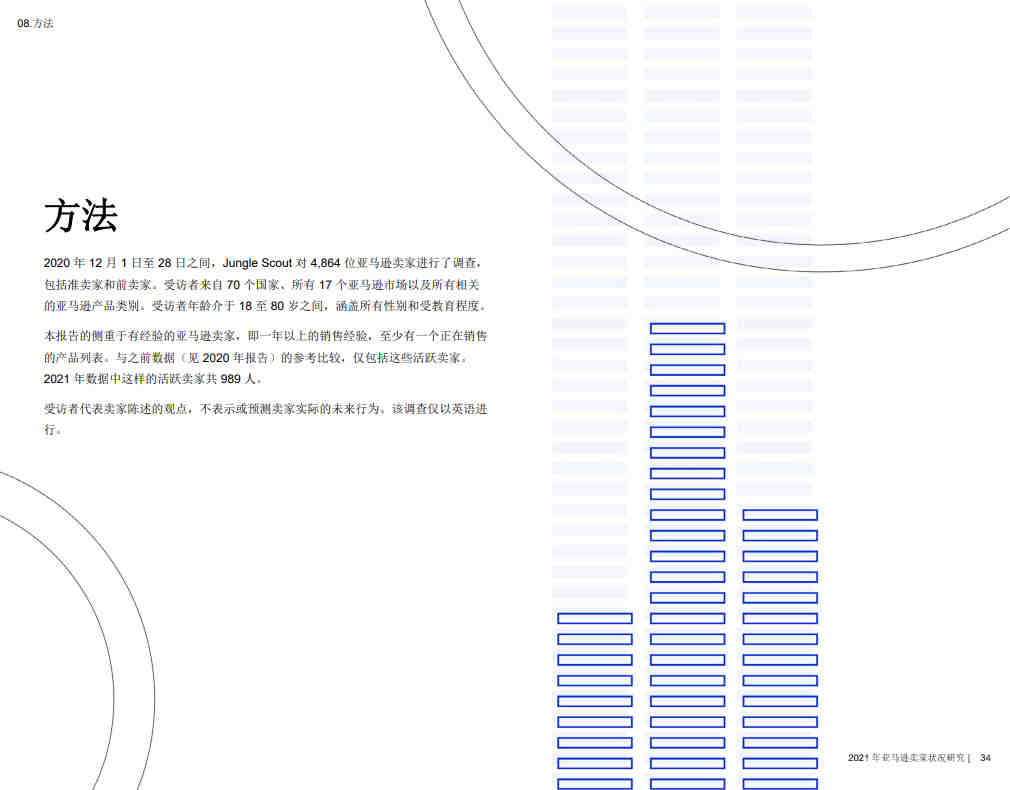Click the '08.方法' section header label
Viewport: 1010px width, 790px height.
click(x=35, y=23)
